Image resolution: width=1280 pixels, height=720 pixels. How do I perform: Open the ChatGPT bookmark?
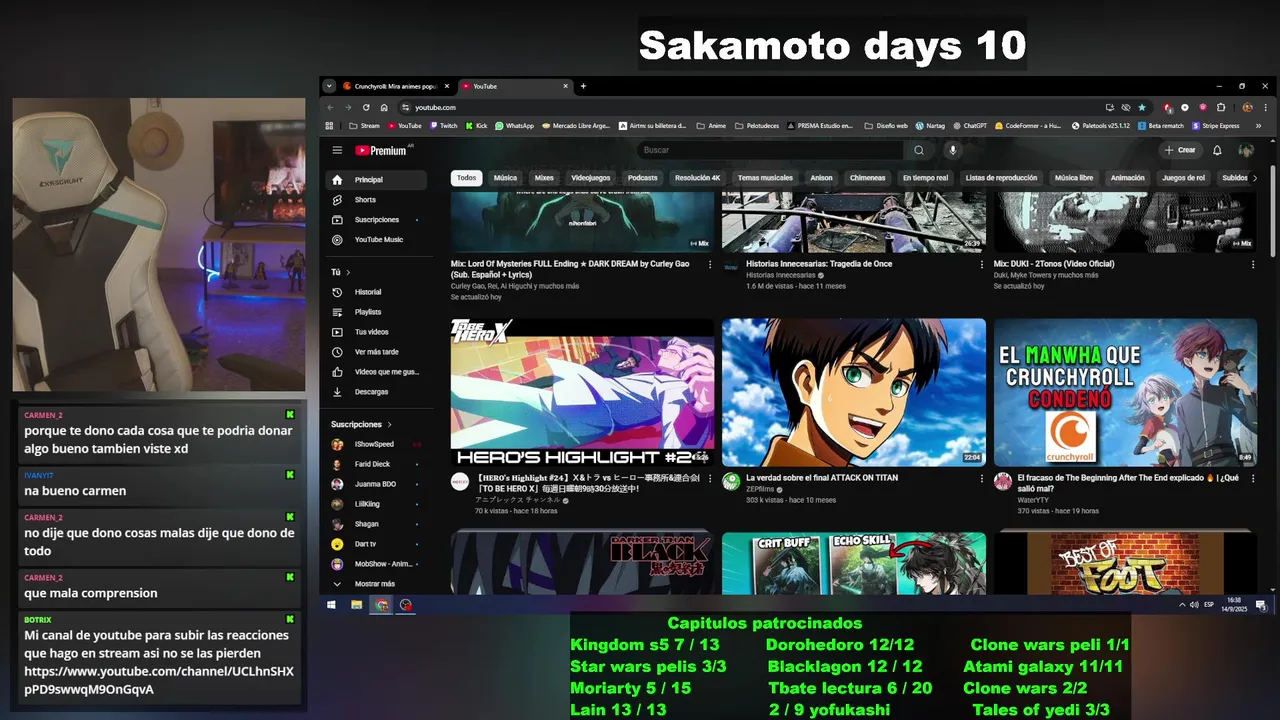(x=969, y=126)
